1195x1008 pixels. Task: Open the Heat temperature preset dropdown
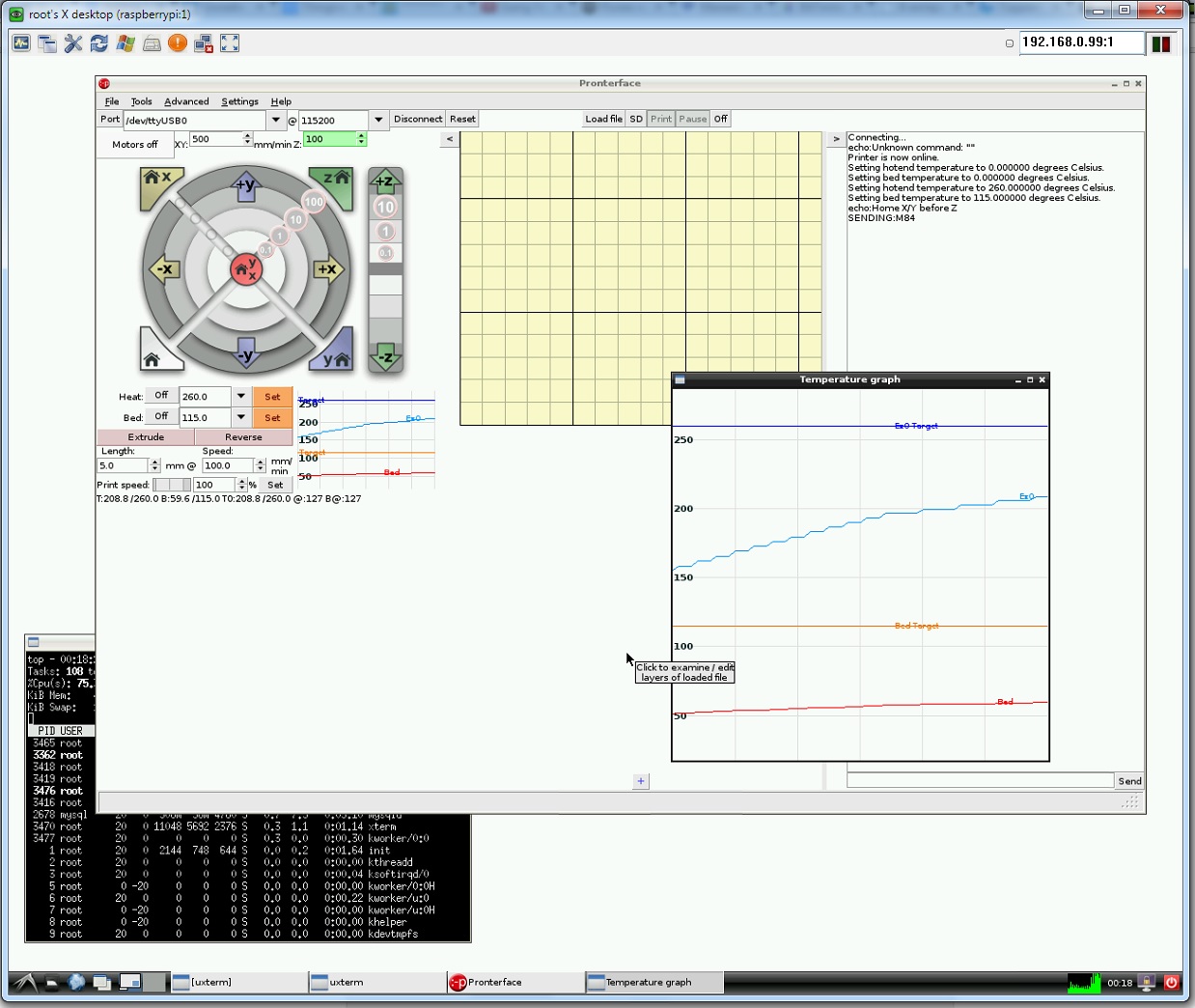241,396
